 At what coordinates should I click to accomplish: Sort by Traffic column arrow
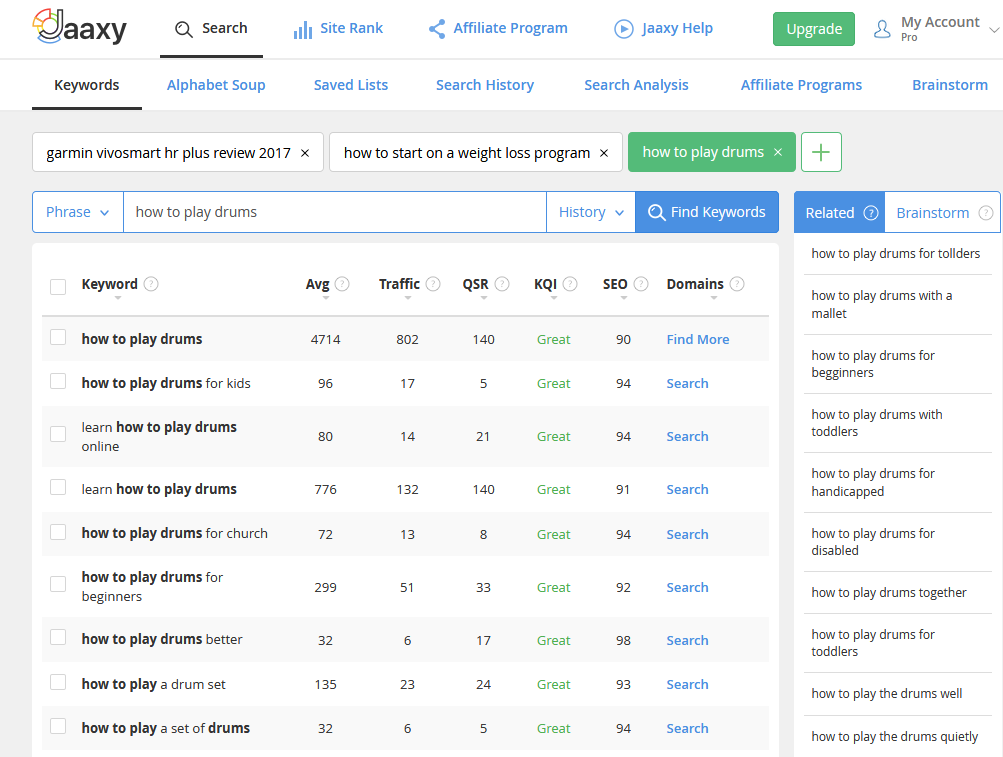point(407,298)
